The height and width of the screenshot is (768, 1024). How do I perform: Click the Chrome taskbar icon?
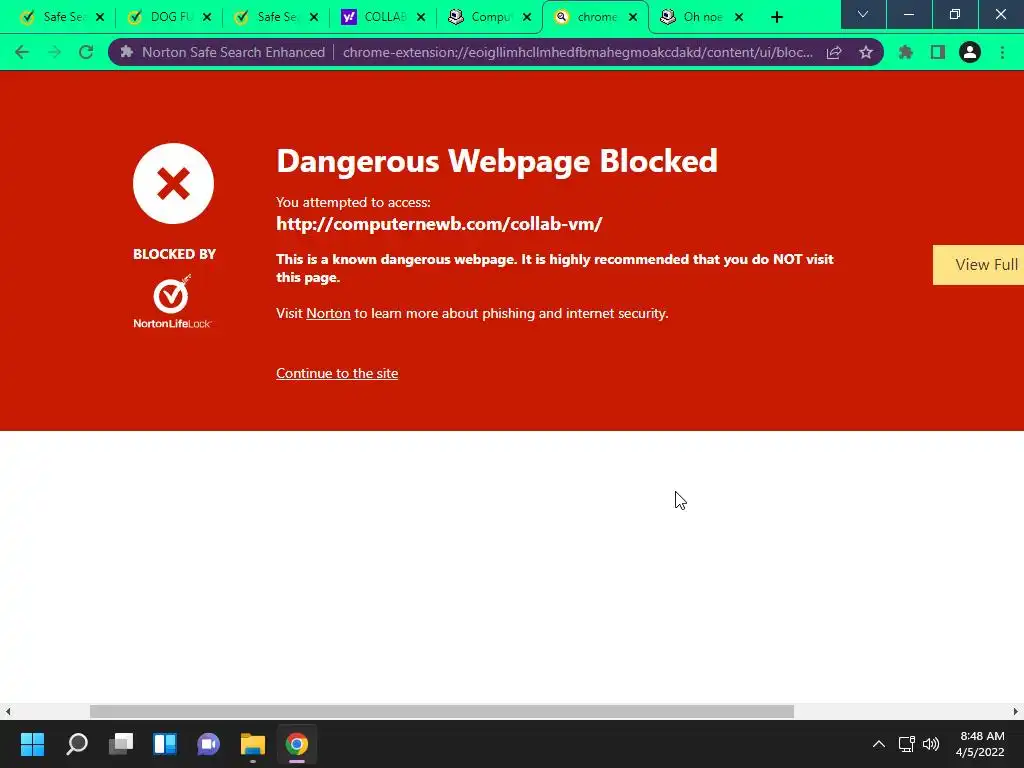click(x=296, y=744)
